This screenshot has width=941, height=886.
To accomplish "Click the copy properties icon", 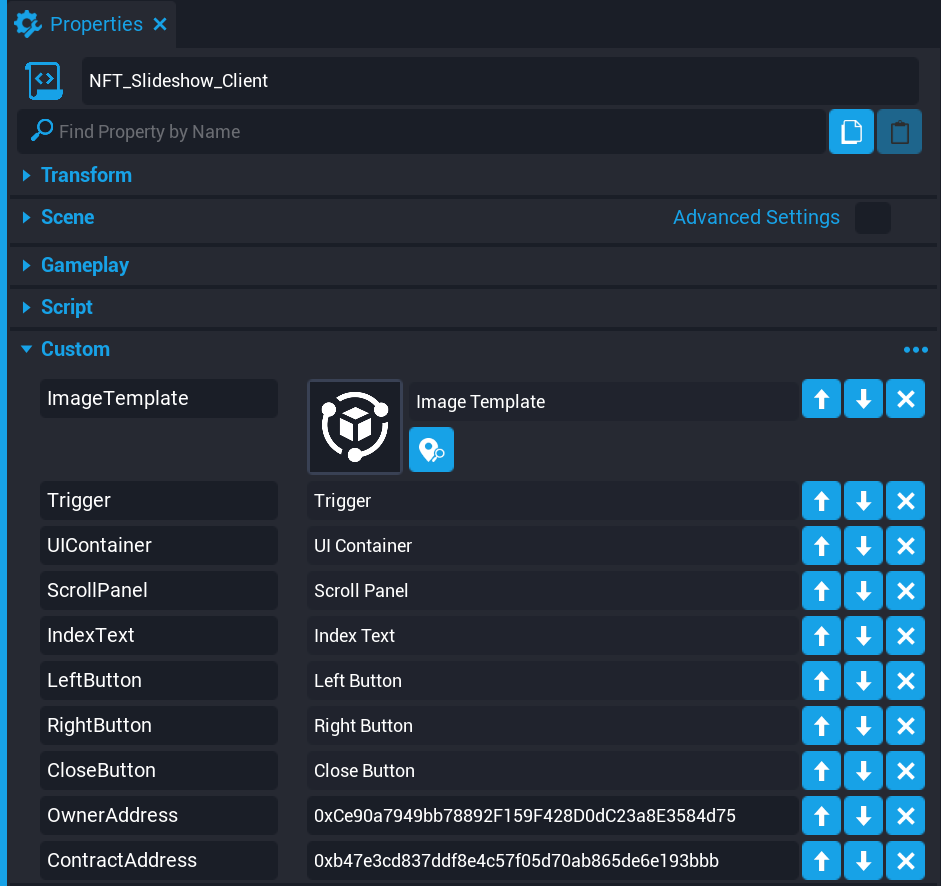I will (851, 132).
